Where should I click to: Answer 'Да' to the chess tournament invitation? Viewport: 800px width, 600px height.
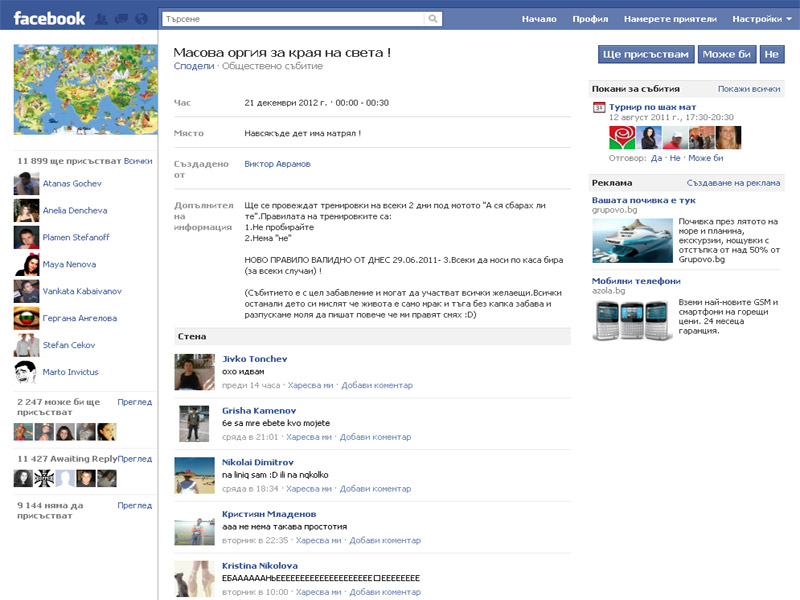655,158
